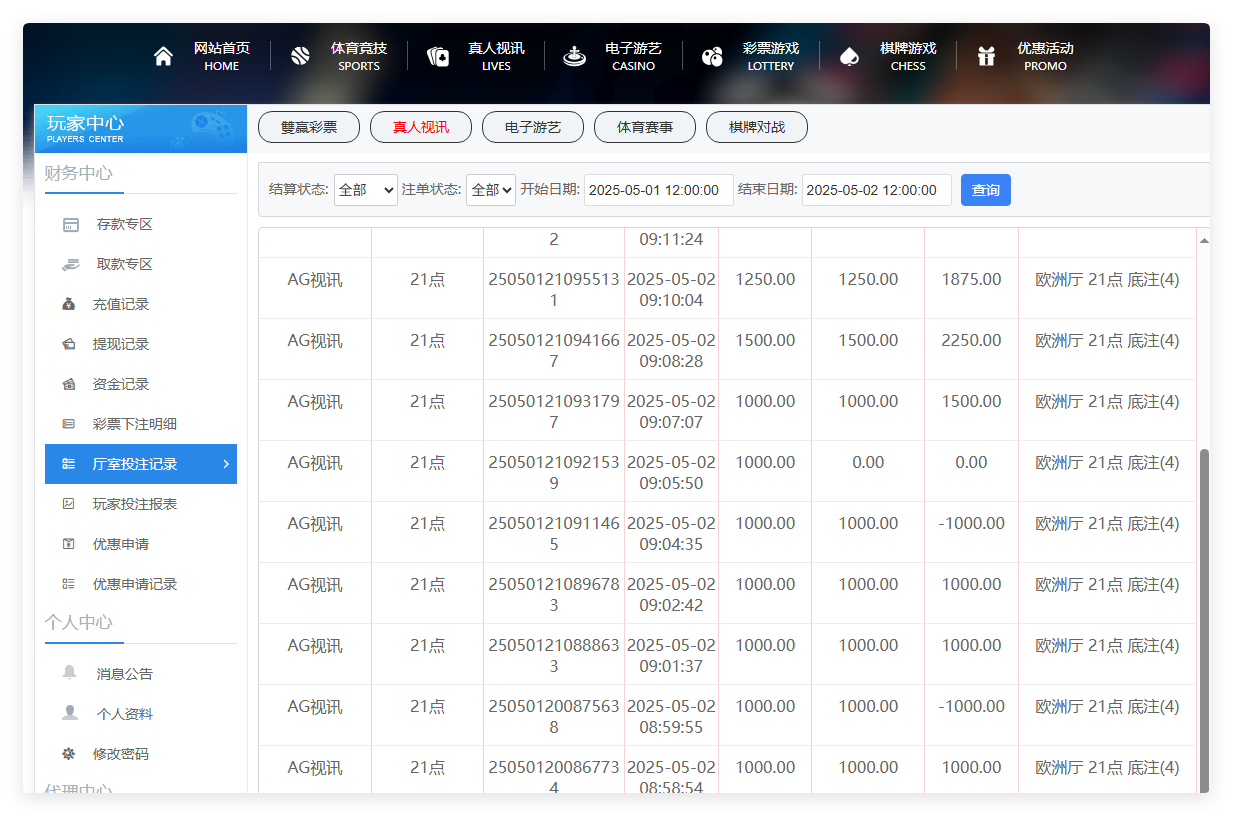Viewport: 1233px width, 816px height.
Task: Expand the 厅室投注记录 chevron arrow
Action: [x=226, y=464]
